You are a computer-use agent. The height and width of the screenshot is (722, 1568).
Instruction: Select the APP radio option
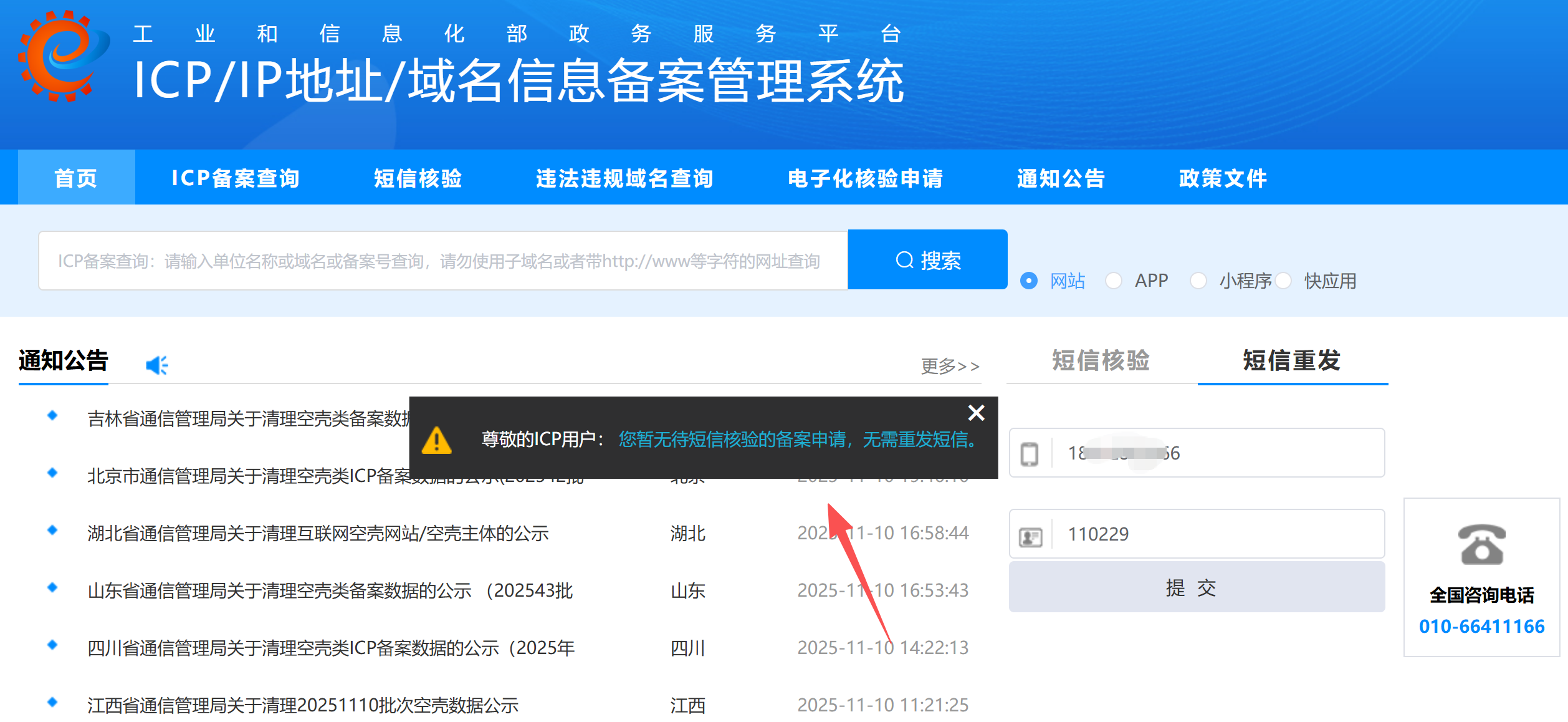[x=1114, y=281]
